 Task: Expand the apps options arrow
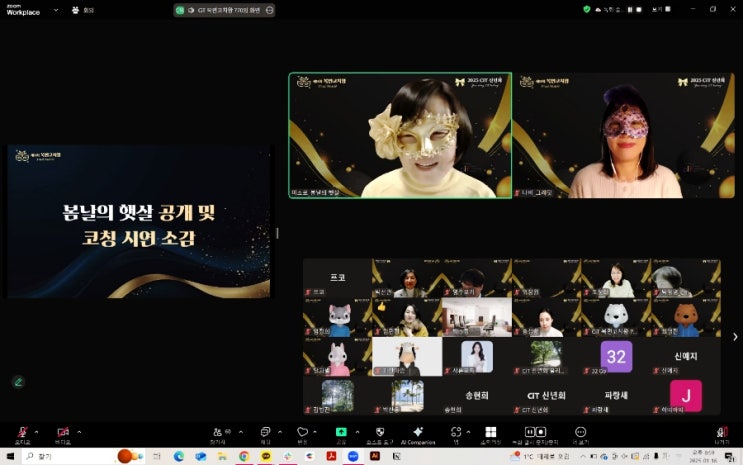468,432
